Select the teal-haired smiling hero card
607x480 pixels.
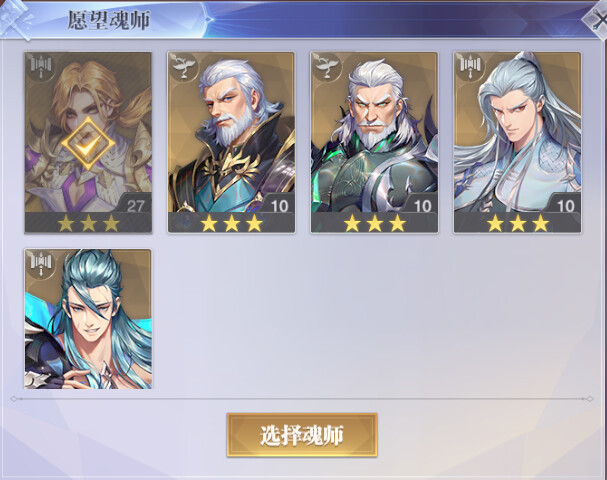pos(88,319)
